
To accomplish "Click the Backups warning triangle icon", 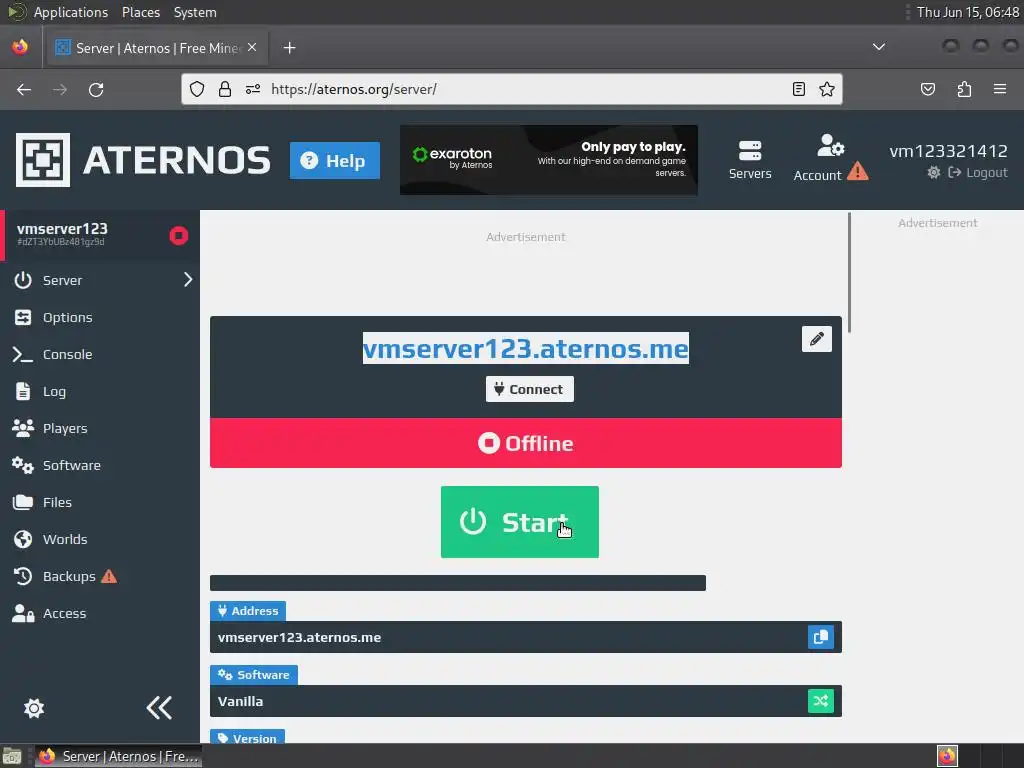I will pos(109,576).
